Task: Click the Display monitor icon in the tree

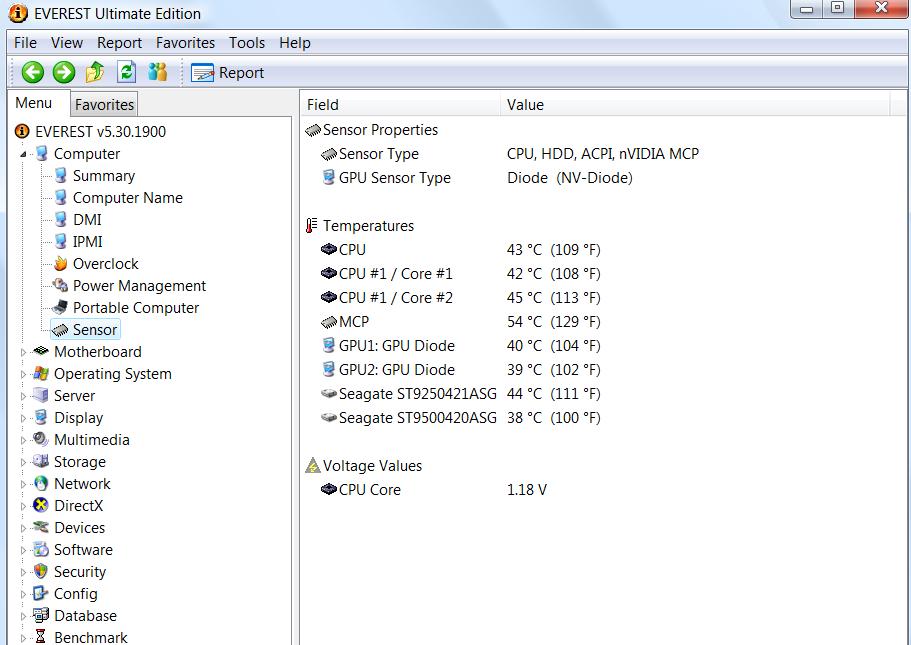Action: (41, 417)
